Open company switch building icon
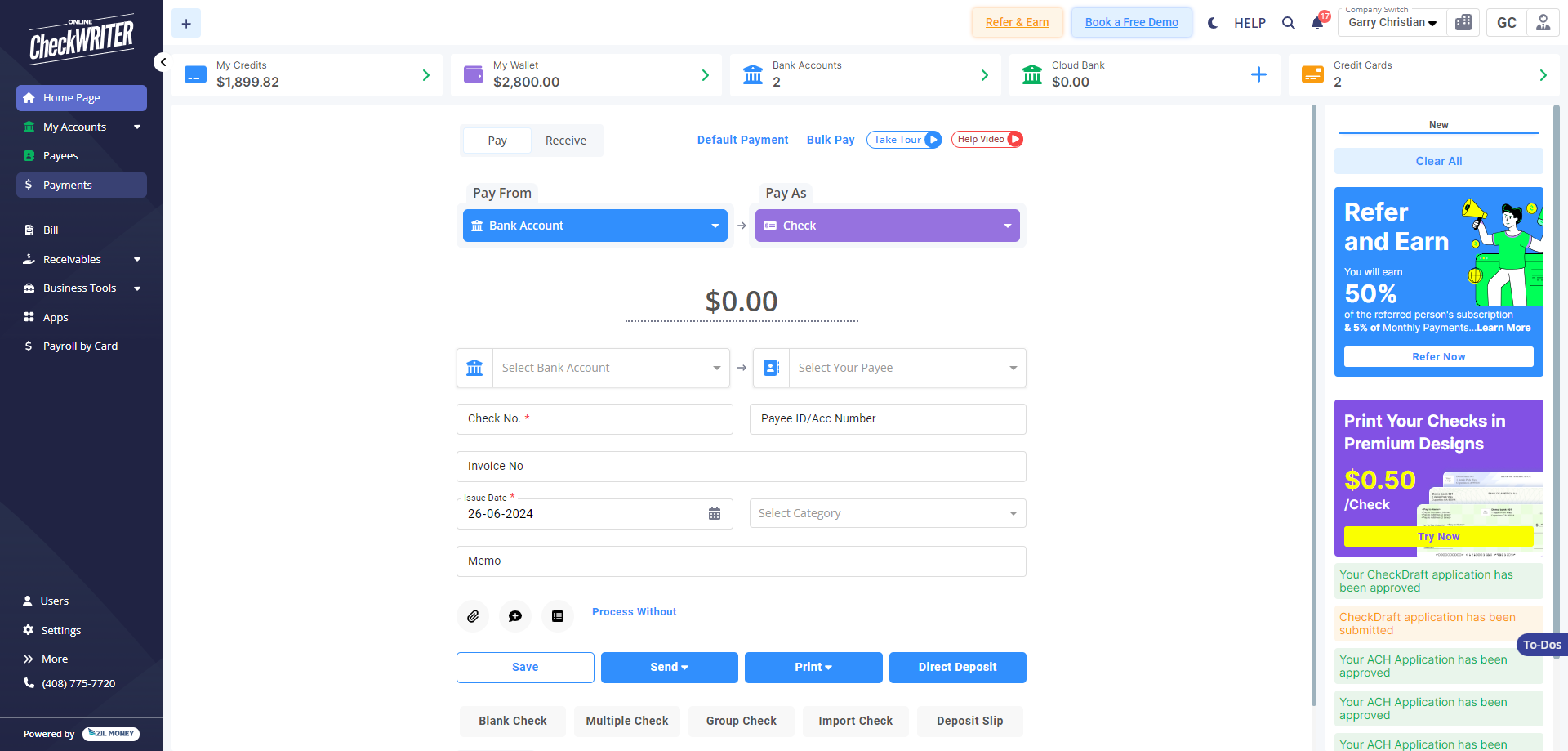The width and height of the screenshot is (1568, 751). coord(1463,23)
